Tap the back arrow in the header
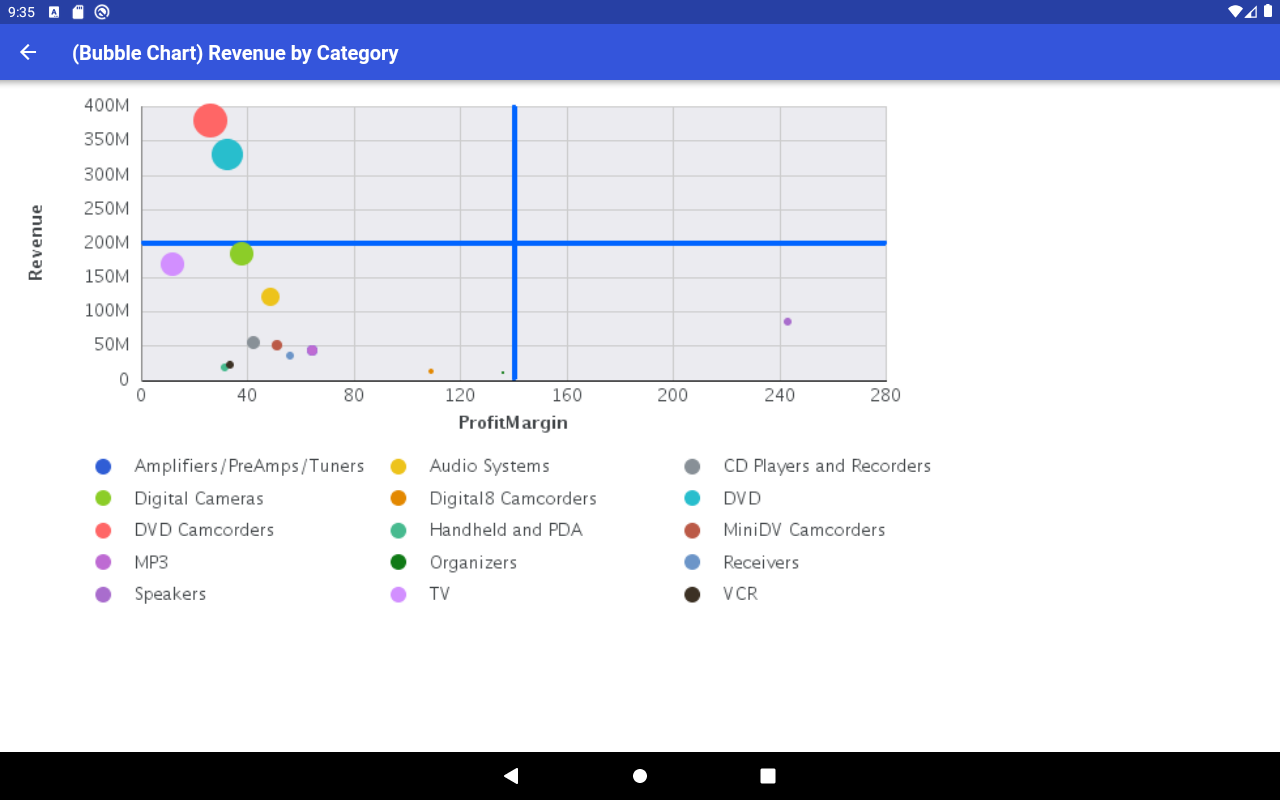This screenshot has height=800, width=1280. click(28, 53)
